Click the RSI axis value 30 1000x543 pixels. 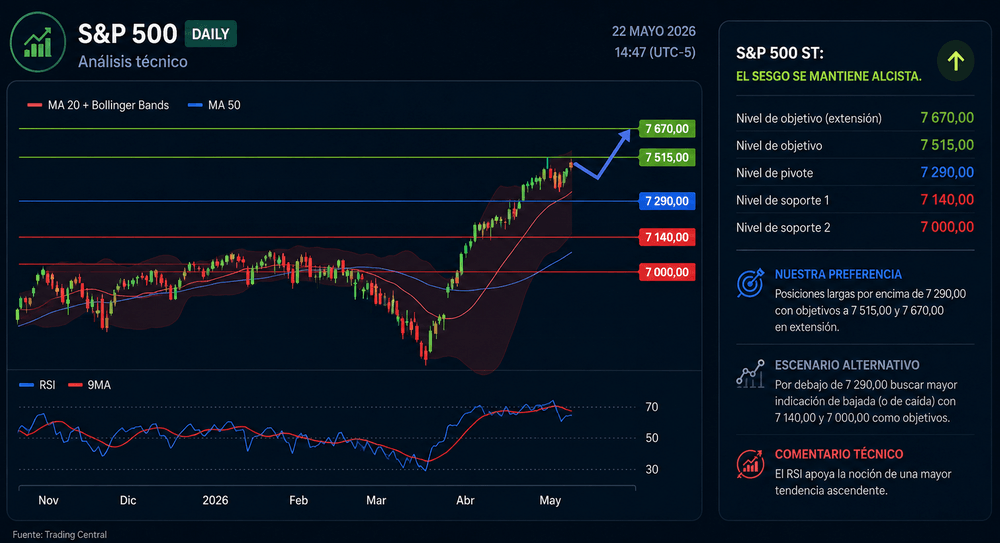651,470
